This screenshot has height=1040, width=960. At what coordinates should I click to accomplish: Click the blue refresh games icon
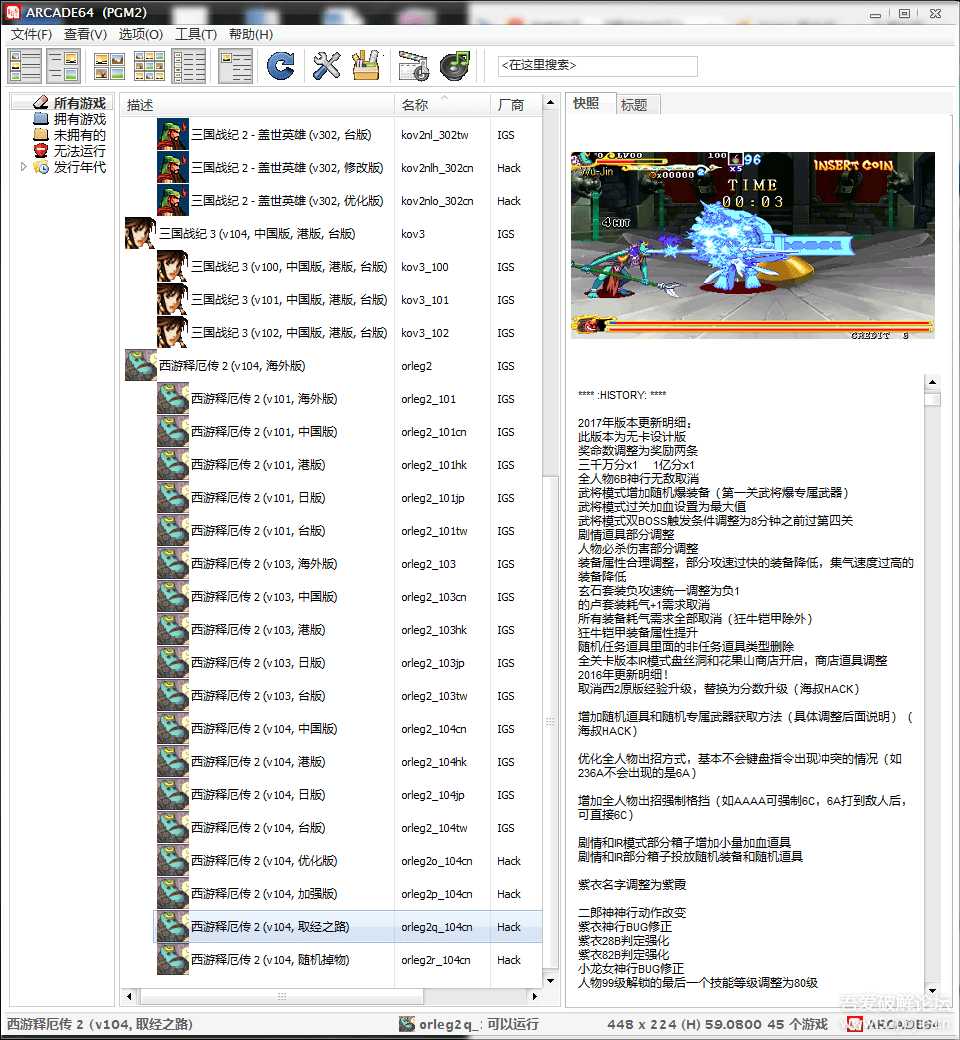pyautogui.click(x=281, y=65)
